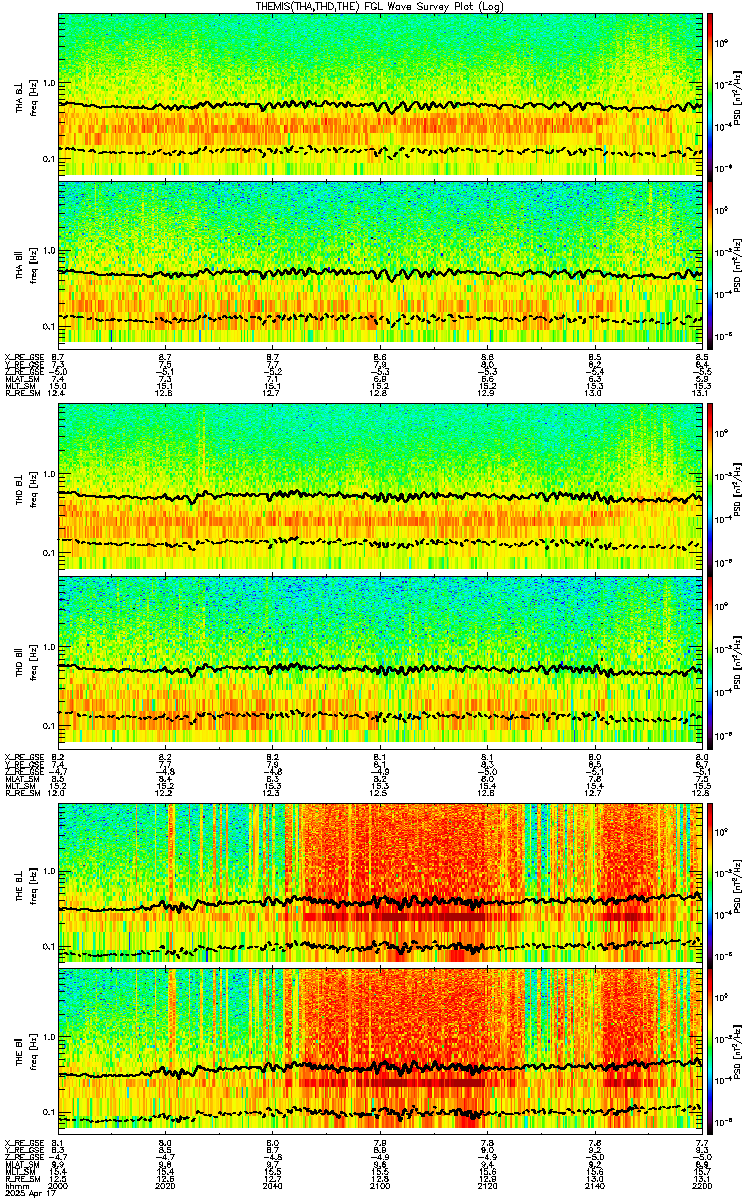Click R_RE_SM row label under THA panels
The width and height of the screenshot is (750, 1200).
(22, 393)
